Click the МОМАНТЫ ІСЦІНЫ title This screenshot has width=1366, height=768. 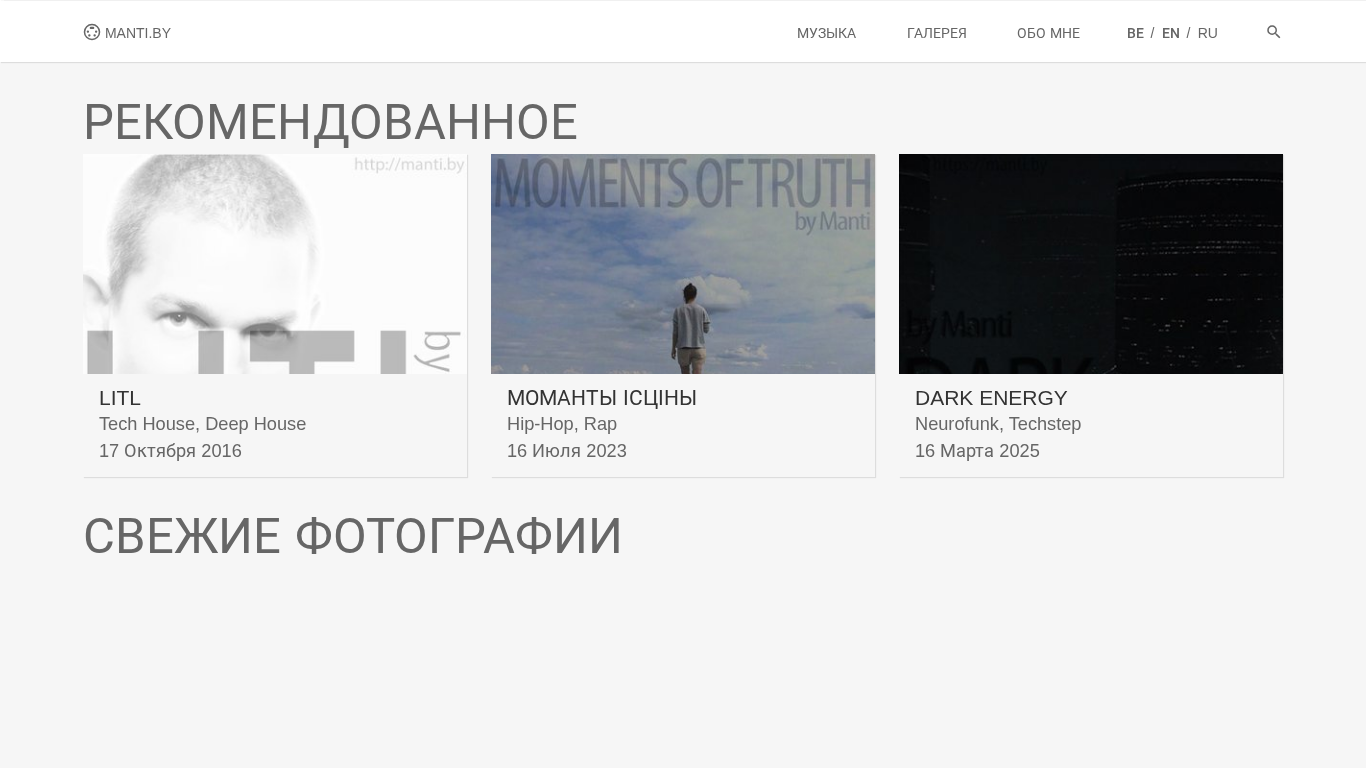tap(602, 398)
